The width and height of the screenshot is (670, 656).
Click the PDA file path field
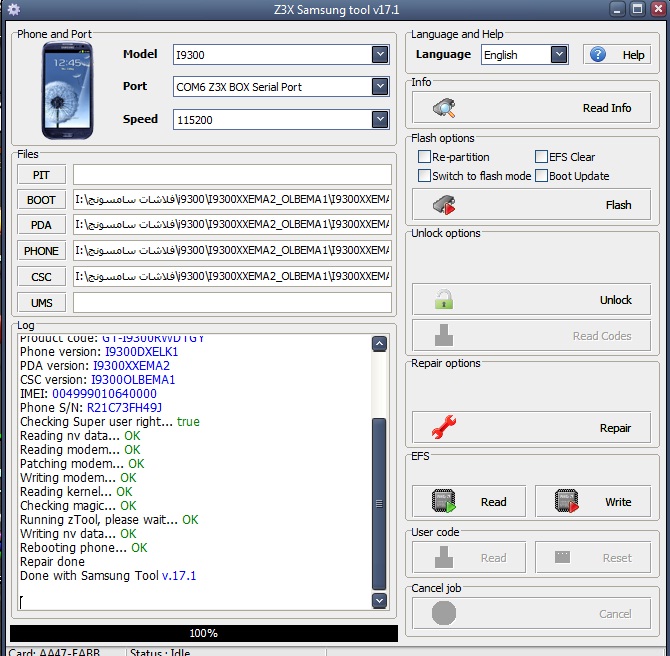[232, 224]
